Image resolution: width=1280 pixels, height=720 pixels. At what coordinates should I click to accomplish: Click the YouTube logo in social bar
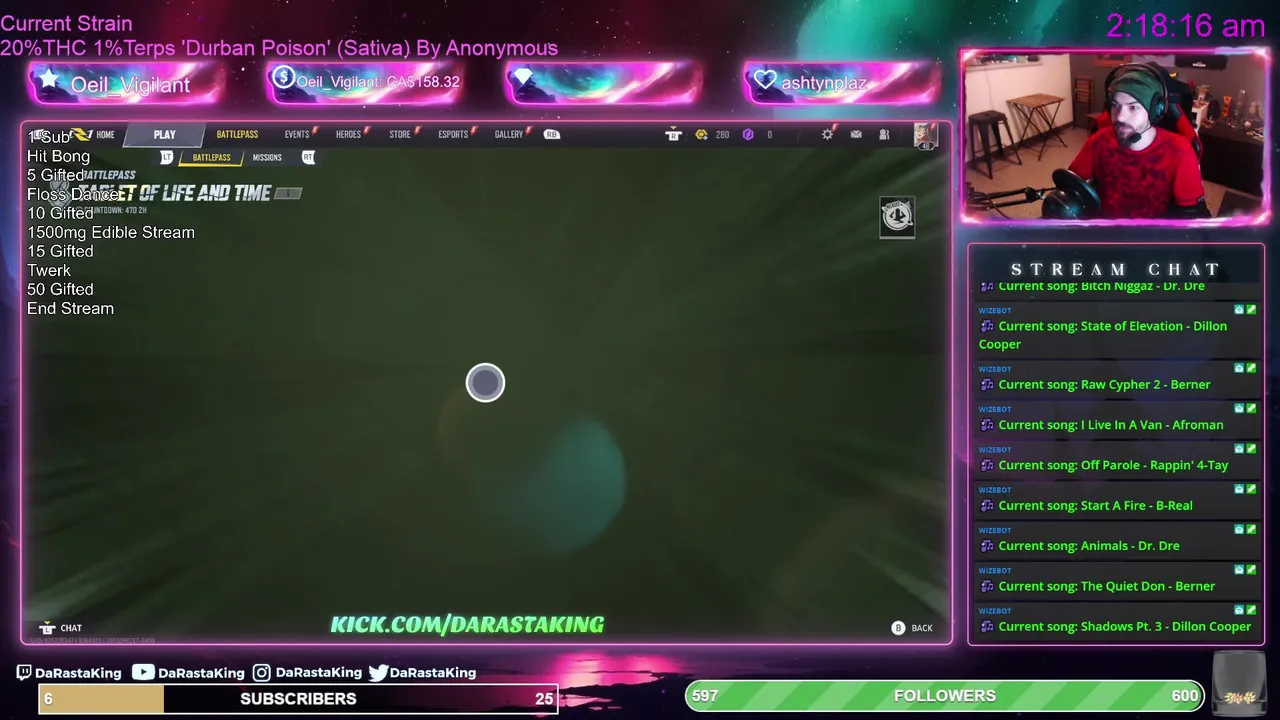(x=143, y=672)
